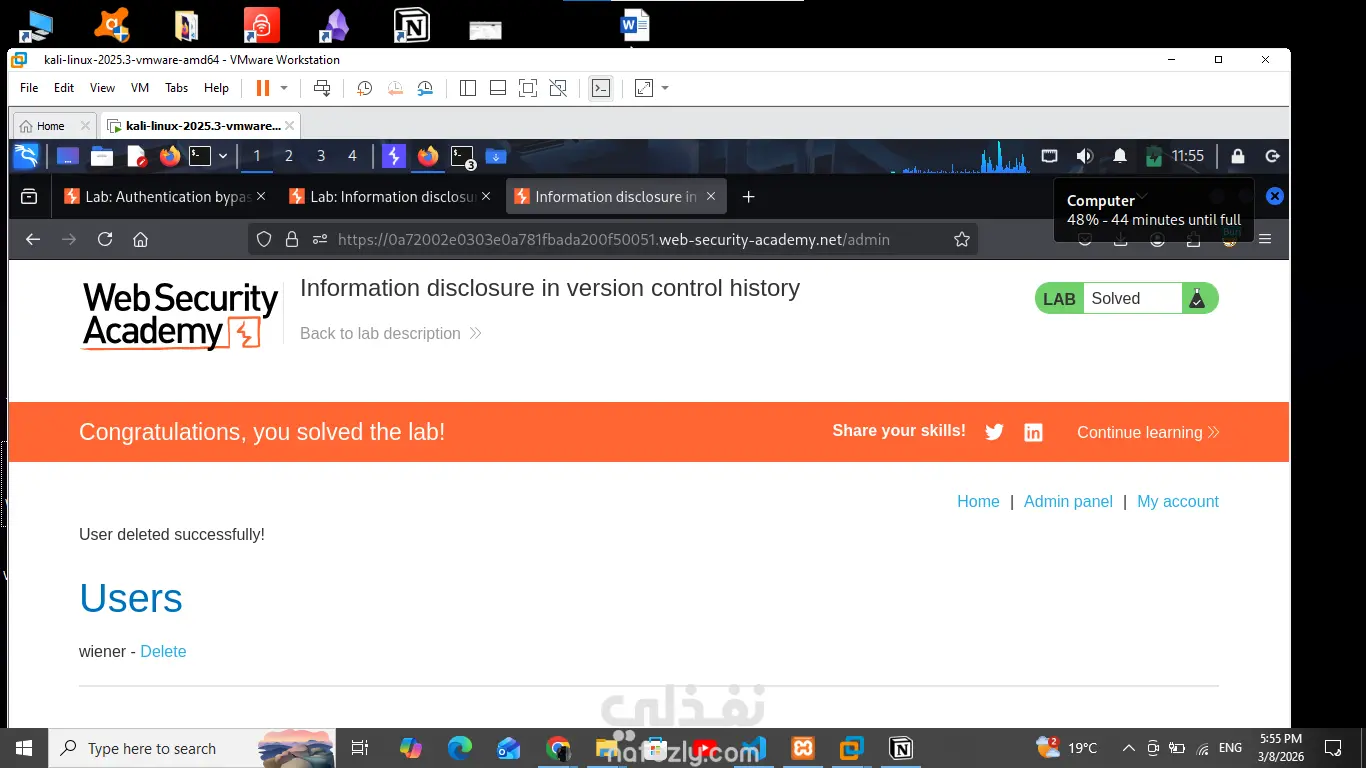
Task: Go to the Firefox home page
Action: (141, 240)
